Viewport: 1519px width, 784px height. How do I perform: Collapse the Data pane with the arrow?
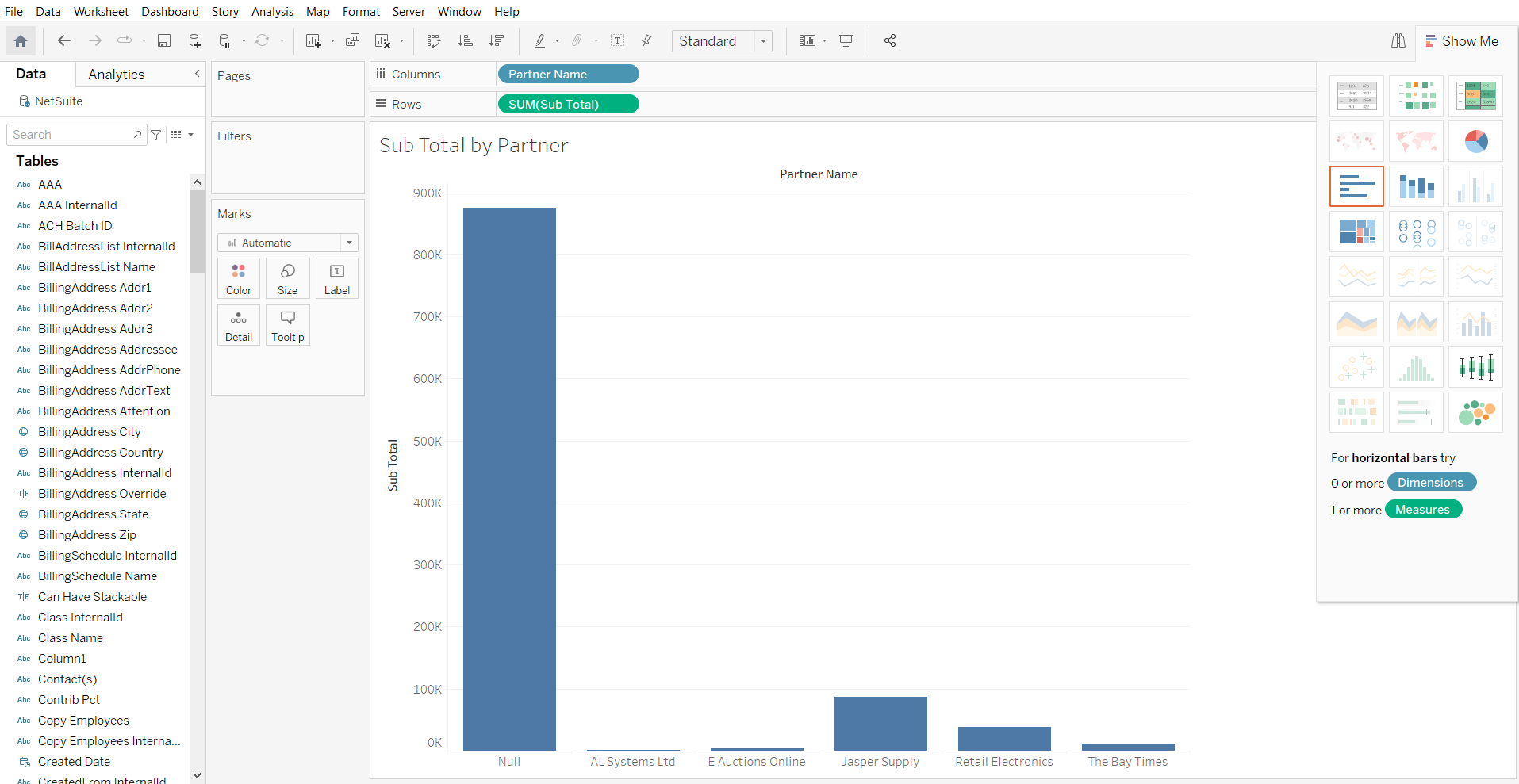tap(198, 74)
